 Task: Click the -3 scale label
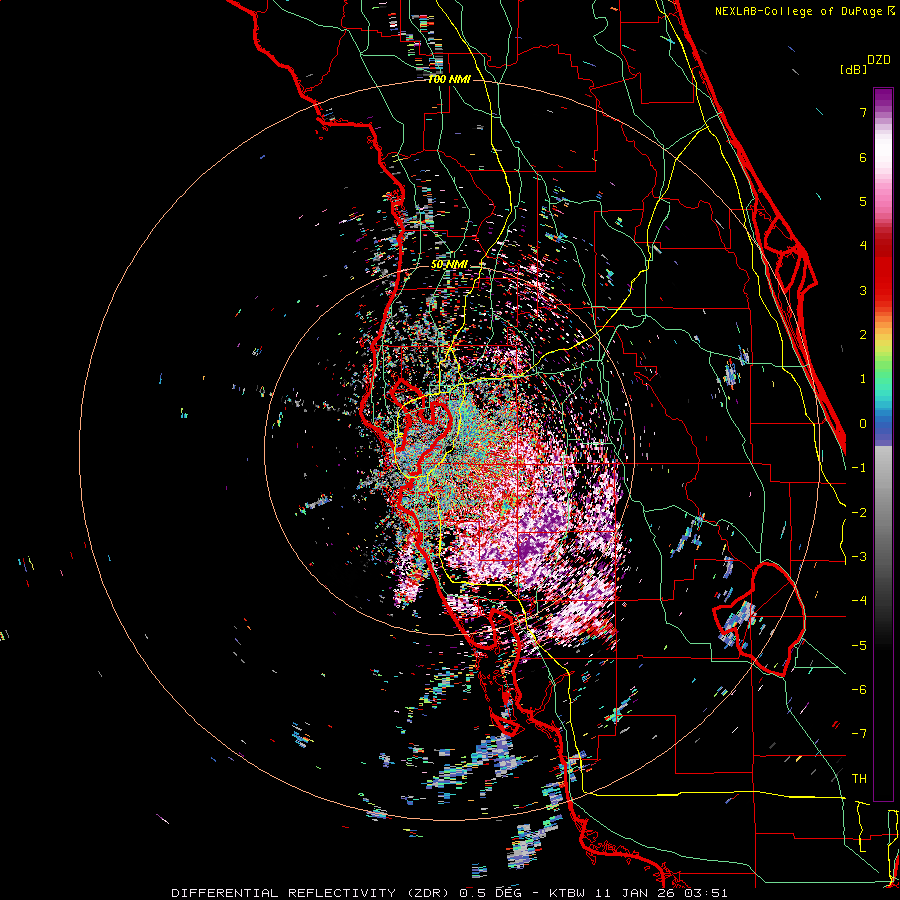point(859,557)
